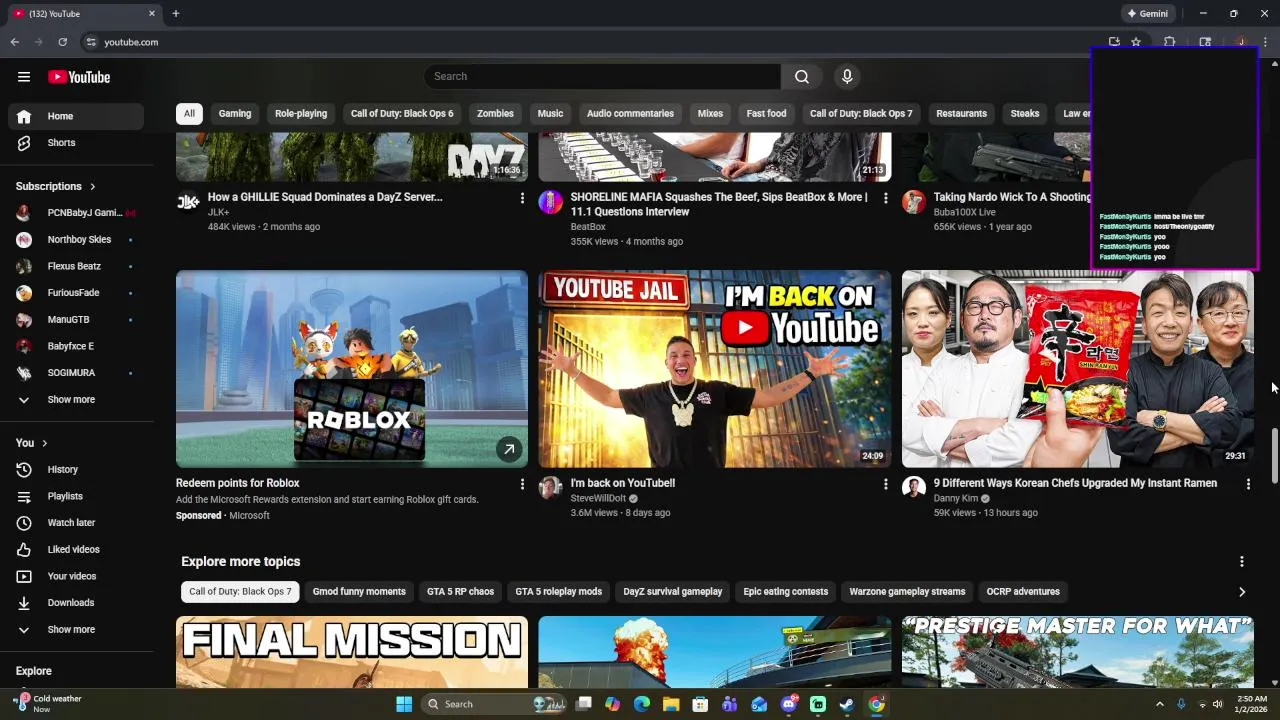This screenshot has width=1280, height=720.
Task: Click into the YouTube Search field
Action: tap(602, 76)
